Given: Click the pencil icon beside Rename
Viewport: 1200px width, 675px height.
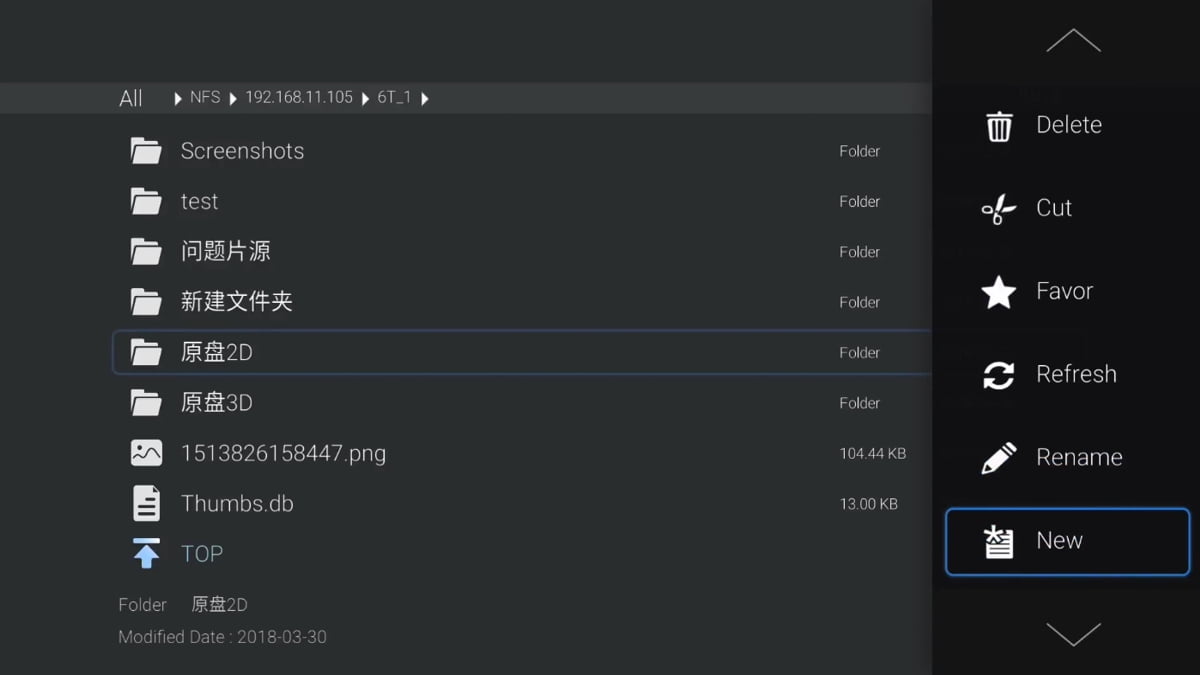Looking at the screenshot, I should (x=997, y=457).
